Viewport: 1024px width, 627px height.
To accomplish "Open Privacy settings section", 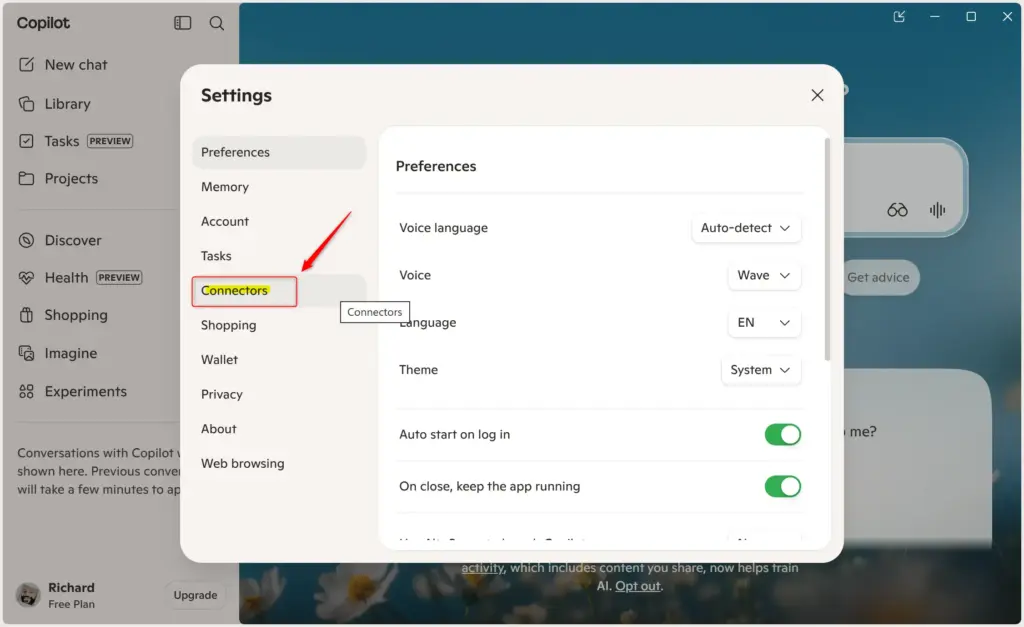I will 279,394.
